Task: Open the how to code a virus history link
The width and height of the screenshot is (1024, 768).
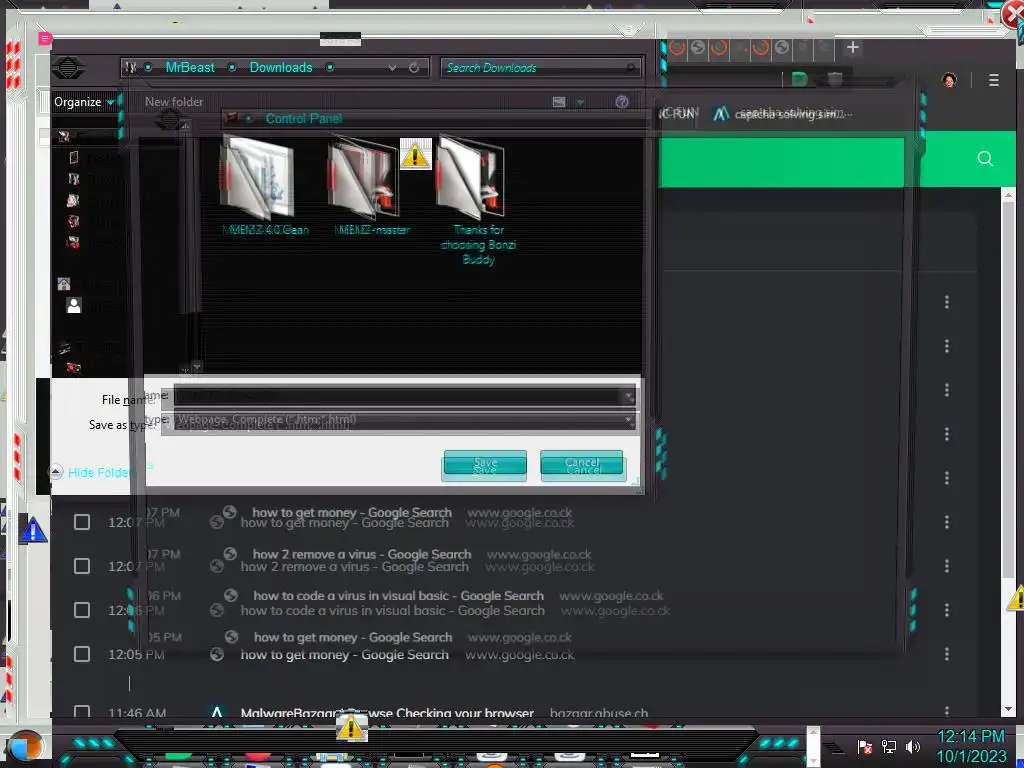Action: pyautogui.click(x=392, y=610)
